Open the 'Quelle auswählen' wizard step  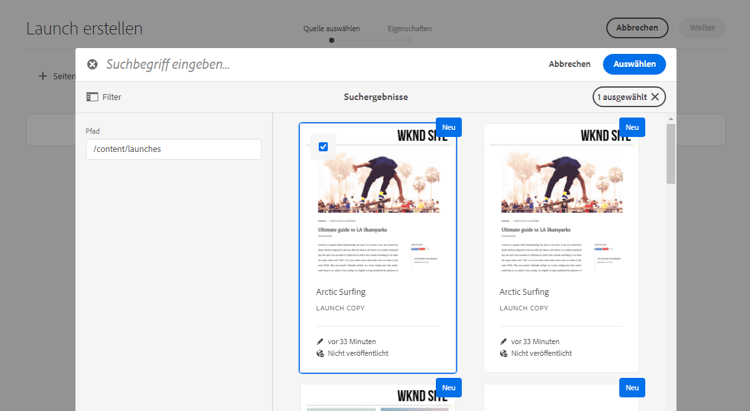(x=331, y=29)
